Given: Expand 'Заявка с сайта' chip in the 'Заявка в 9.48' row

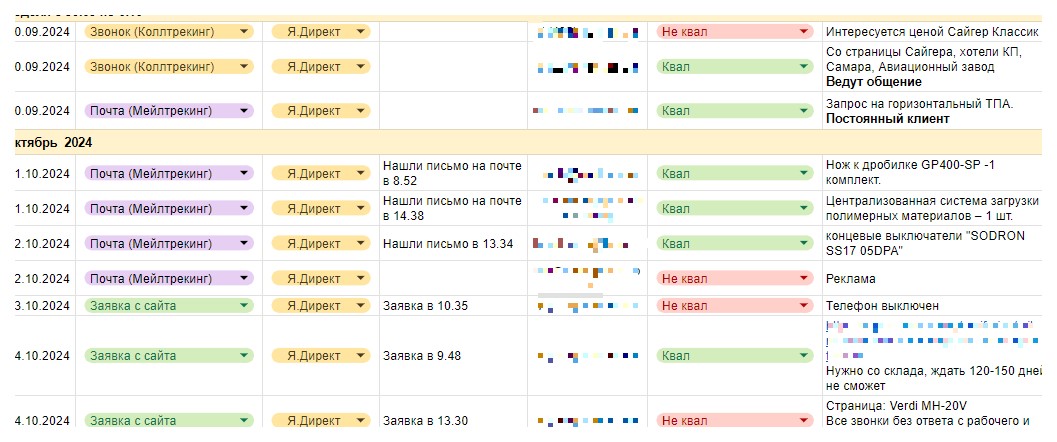Looking at the screenshot, I should click(x=243, y=355).
